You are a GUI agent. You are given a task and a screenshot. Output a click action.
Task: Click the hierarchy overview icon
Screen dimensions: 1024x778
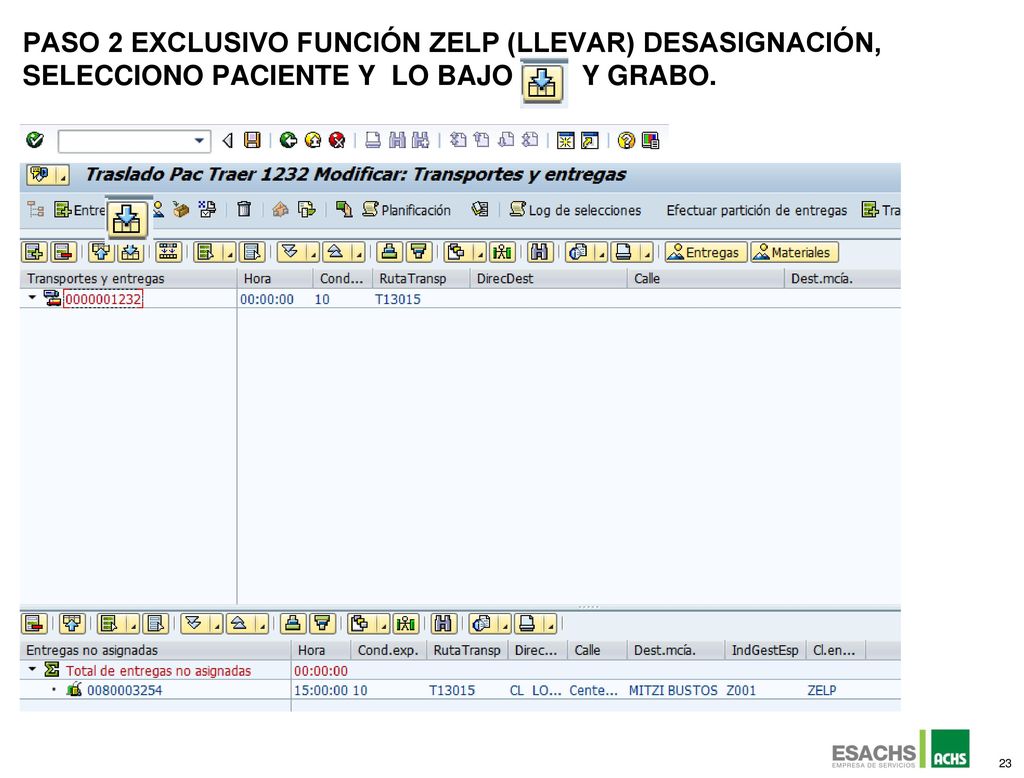click(x=36, y=210)
